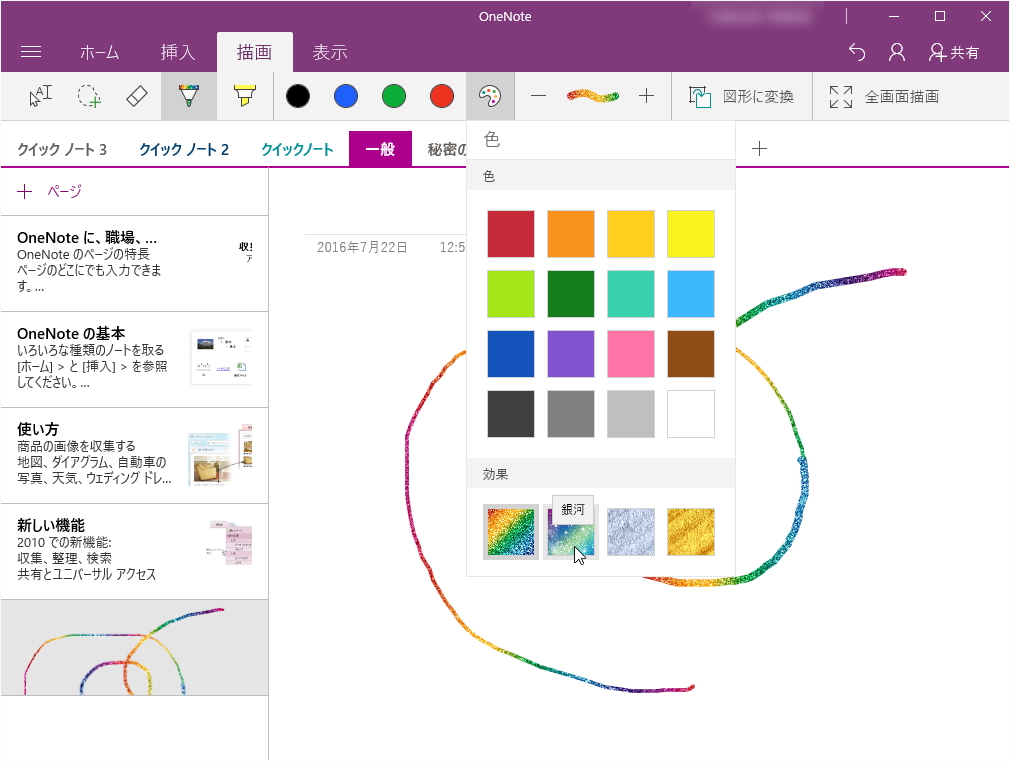This screenshot has height=761, width=1010.
Task: Click 図形に変換 to convert ink to shape
Action: 740,96
